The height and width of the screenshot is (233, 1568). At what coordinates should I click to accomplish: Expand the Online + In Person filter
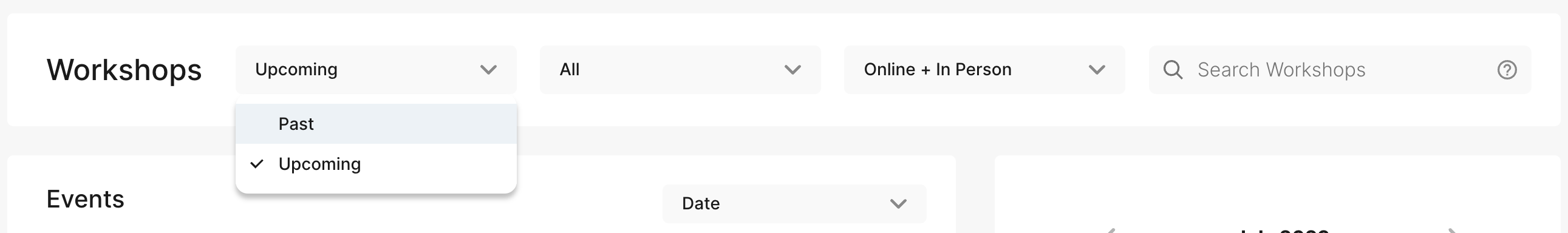[x=984, y=69]
